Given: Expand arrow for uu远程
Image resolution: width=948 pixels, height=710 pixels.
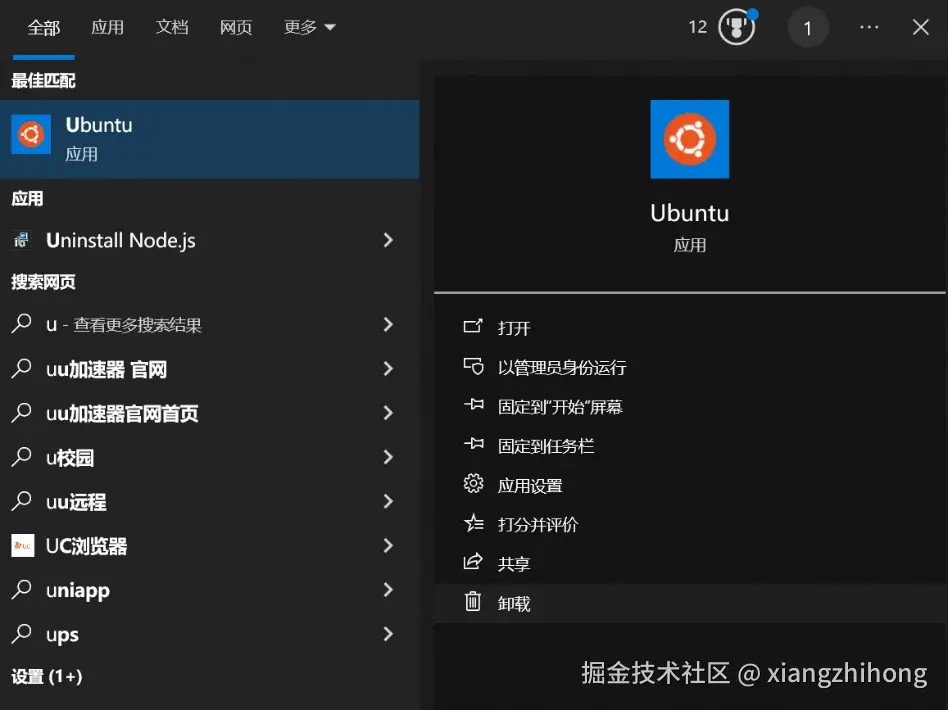Looking at the screenshot, I should (388, 501).
